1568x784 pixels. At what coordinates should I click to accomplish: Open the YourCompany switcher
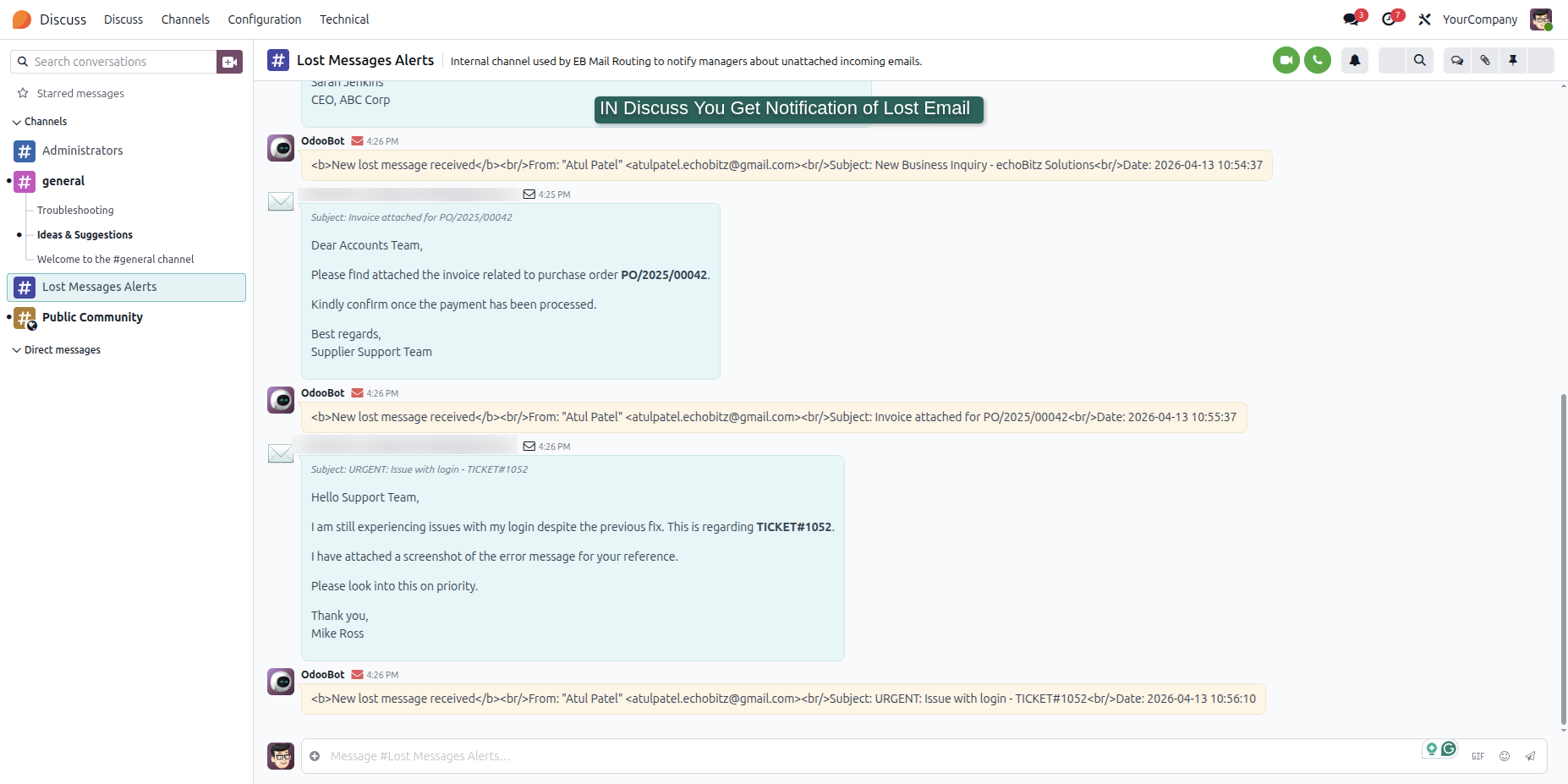click(x=1480, y=19)
